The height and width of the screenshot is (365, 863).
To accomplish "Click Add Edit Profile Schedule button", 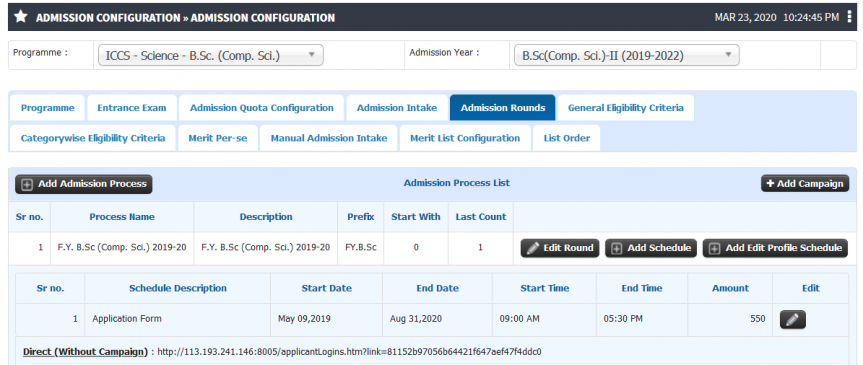I will click(775, 248).
